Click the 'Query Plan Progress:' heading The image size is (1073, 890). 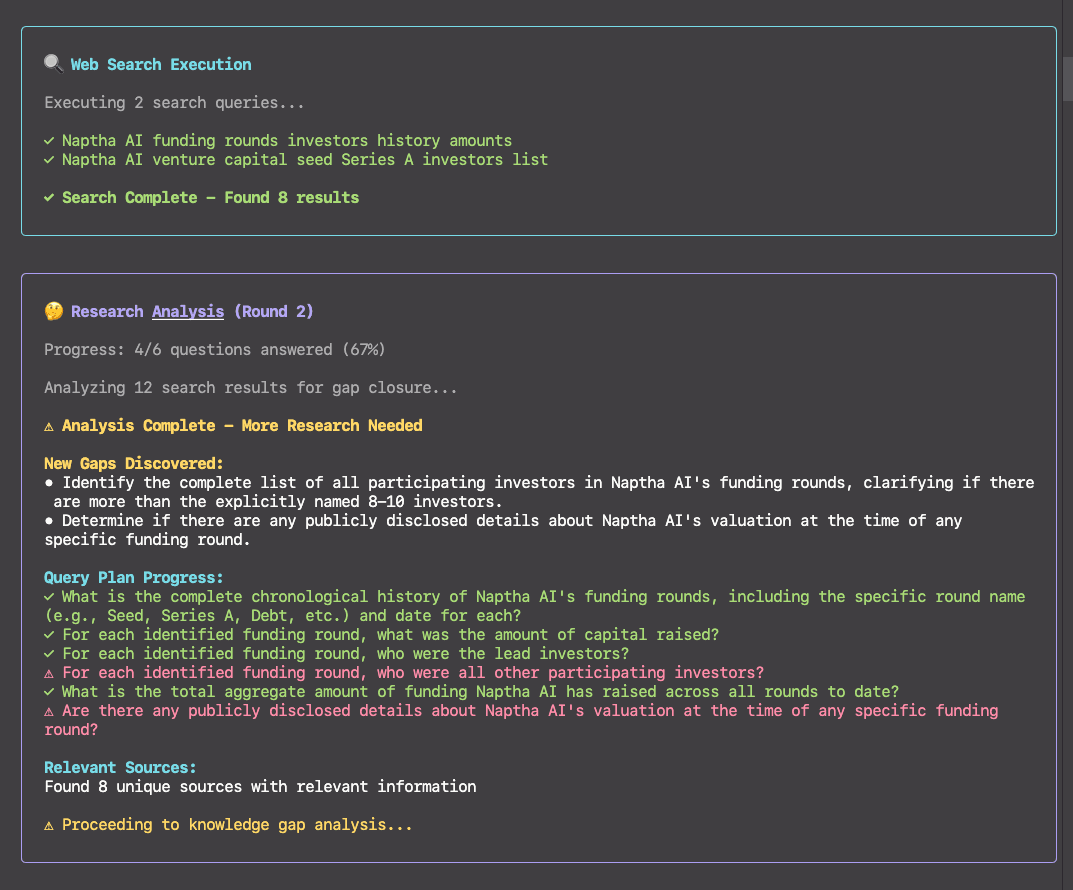pos(134,577)
